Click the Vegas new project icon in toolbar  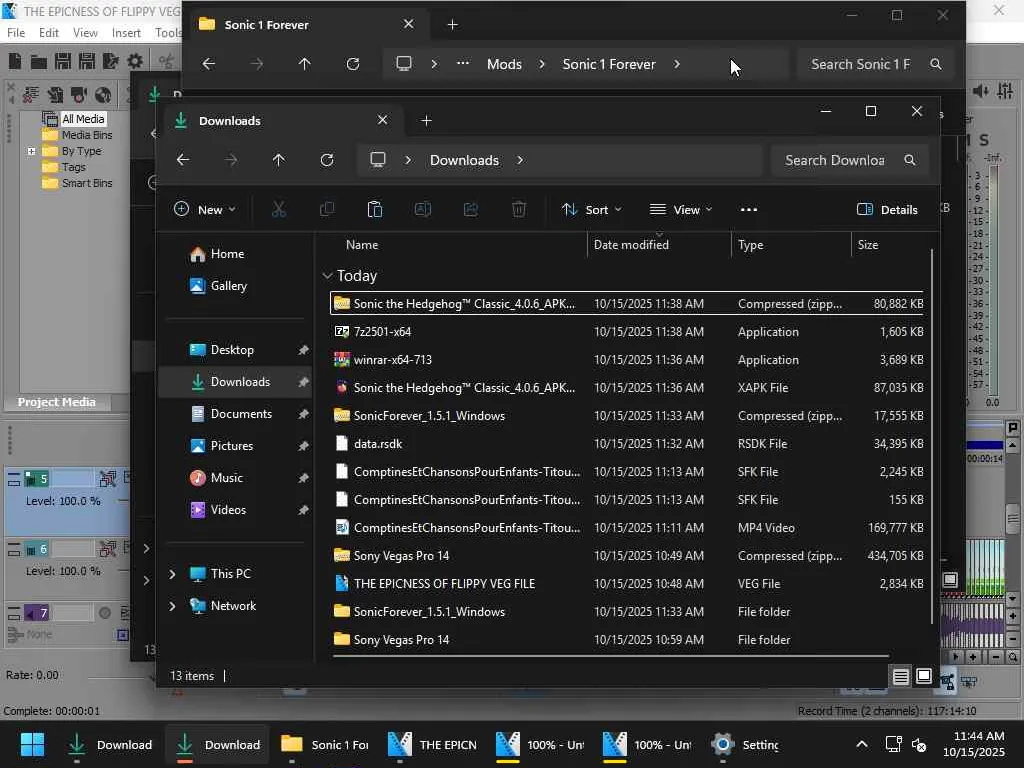(x=15, y=61)
